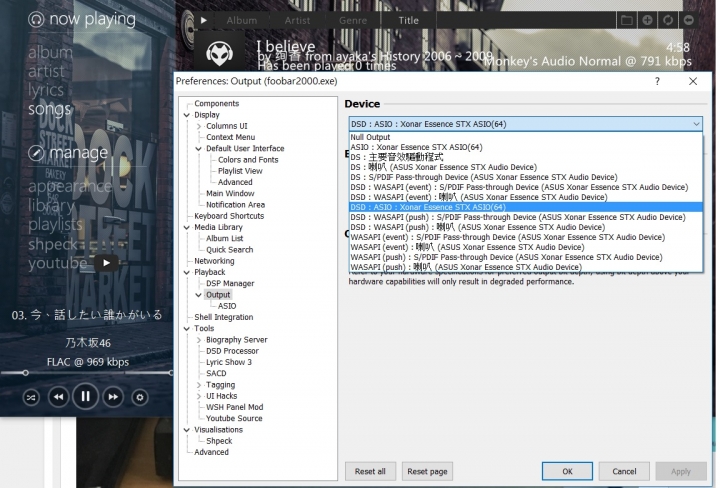Click the play arrow beside youtube
This screenshot has width=720, height=488.
tap(107, 263)
